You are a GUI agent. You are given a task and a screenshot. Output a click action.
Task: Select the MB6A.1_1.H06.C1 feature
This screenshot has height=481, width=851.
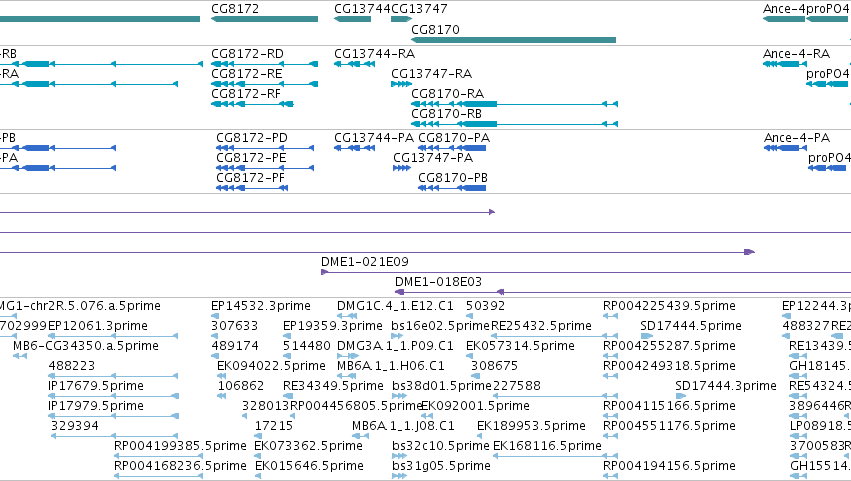[x=347, y=376]
